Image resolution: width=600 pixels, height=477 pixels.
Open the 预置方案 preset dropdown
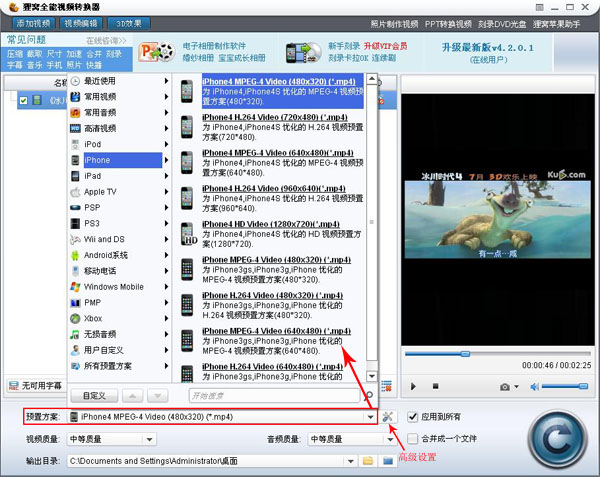click(370, 417)
